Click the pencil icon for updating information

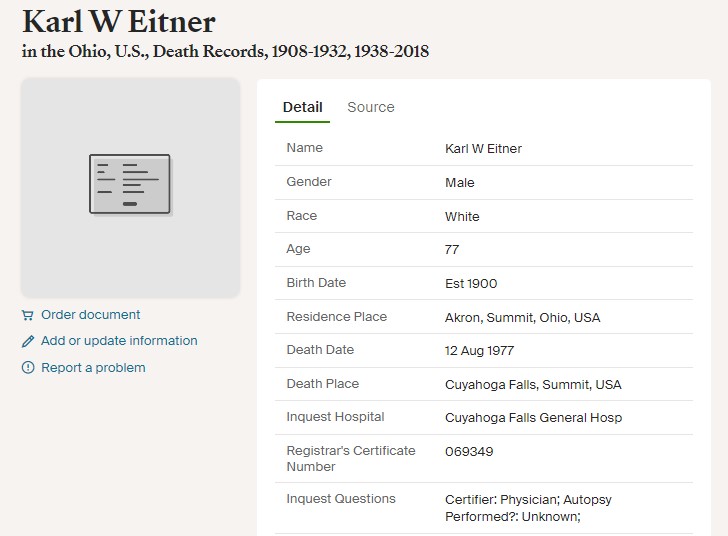pos(28,341)
